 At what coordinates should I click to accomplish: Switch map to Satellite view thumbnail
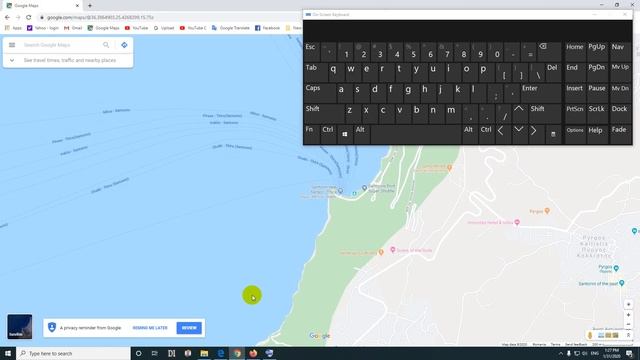pos(20,326)
